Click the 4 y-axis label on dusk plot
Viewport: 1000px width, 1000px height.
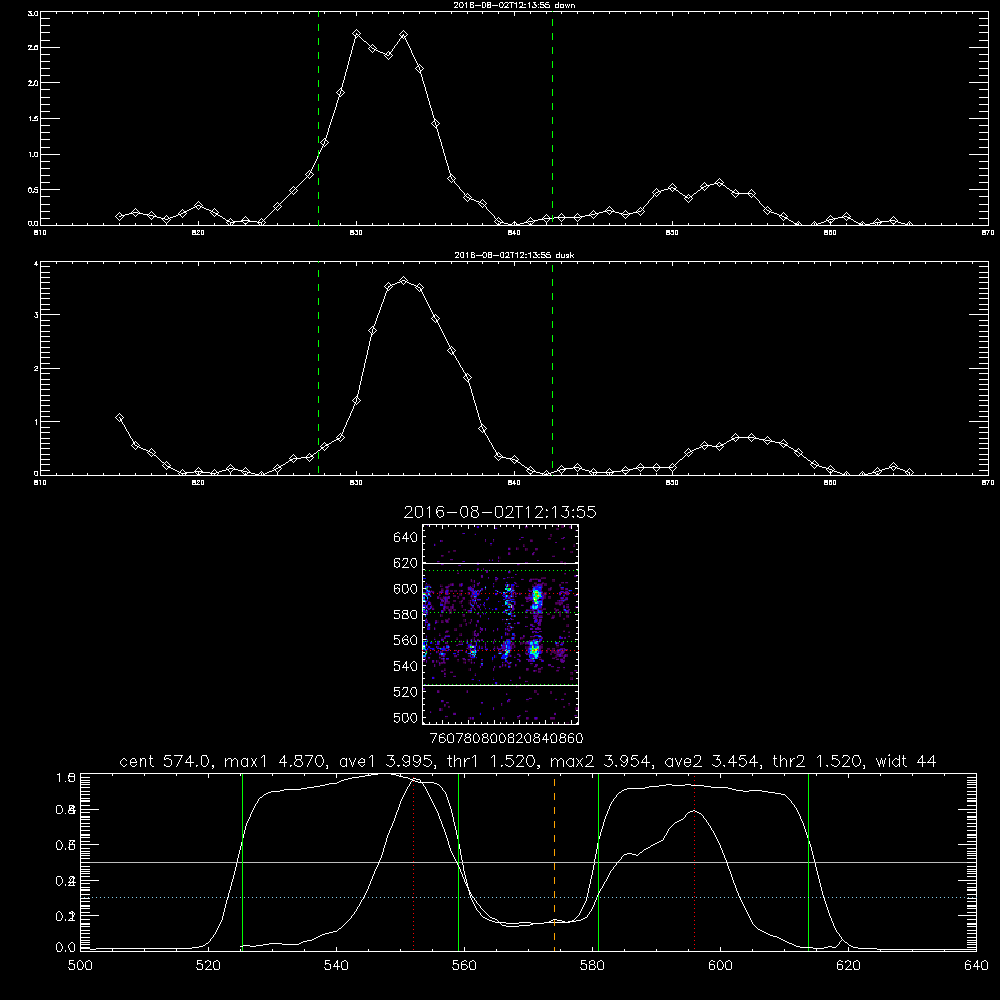36,263
